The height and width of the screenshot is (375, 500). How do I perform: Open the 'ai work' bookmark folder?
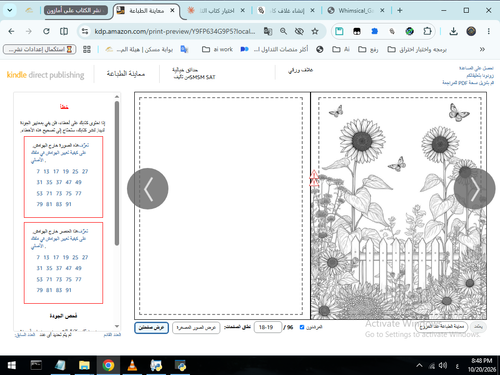[x=217, y=49]
